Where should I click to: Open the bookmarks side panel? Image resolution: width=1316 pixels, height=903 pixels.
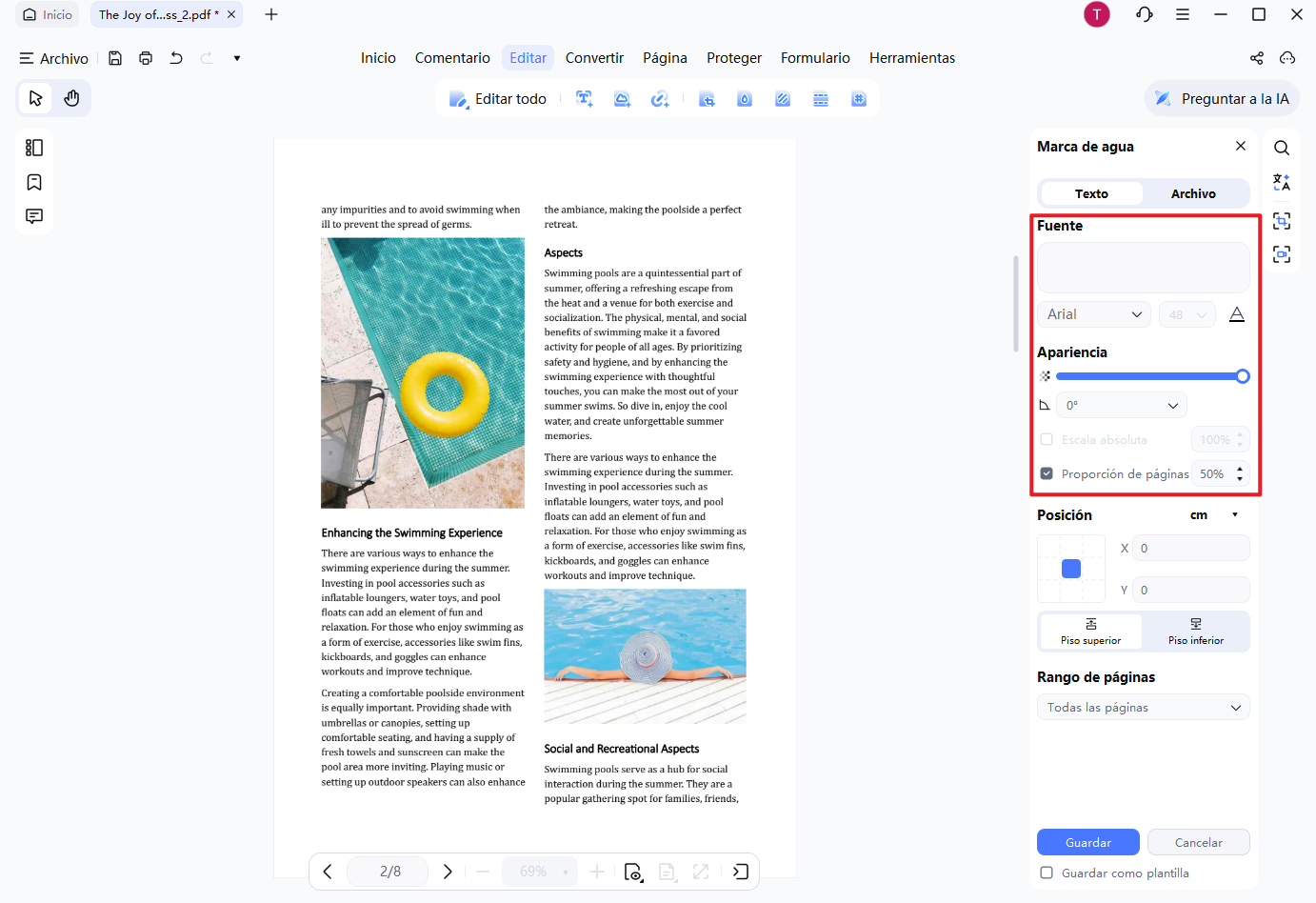pyautogui.click(x=34, y=182)
